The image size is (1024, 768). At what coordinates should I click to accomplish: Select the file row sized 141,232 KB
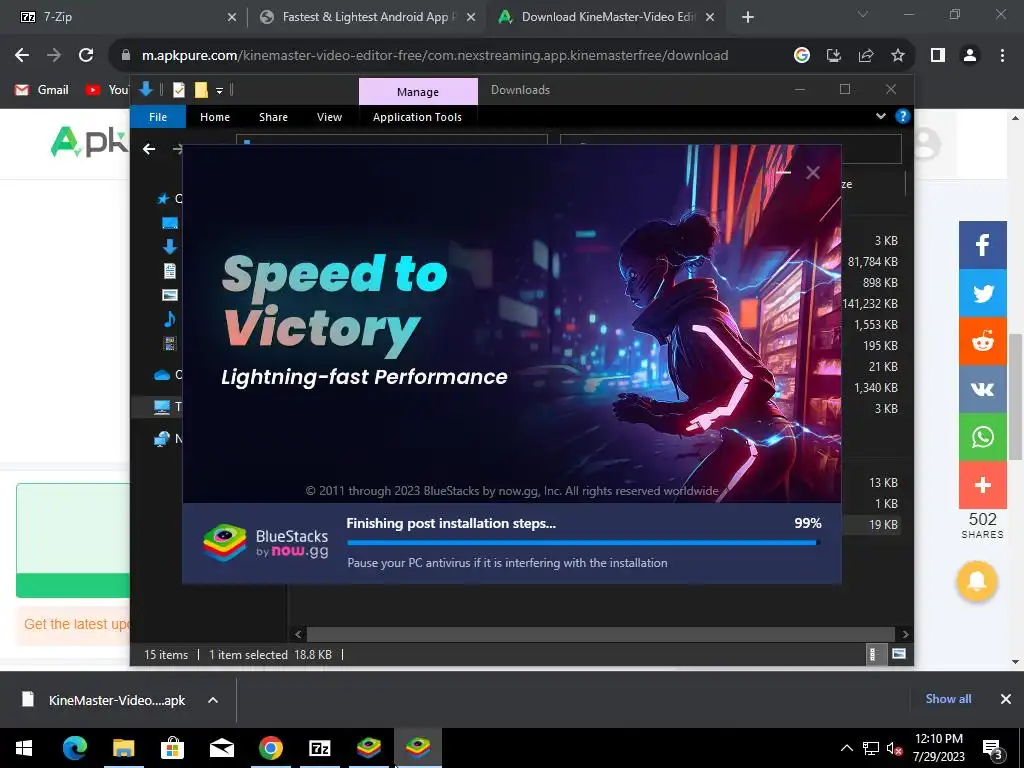pyautogui.click(x=871, y=303)
